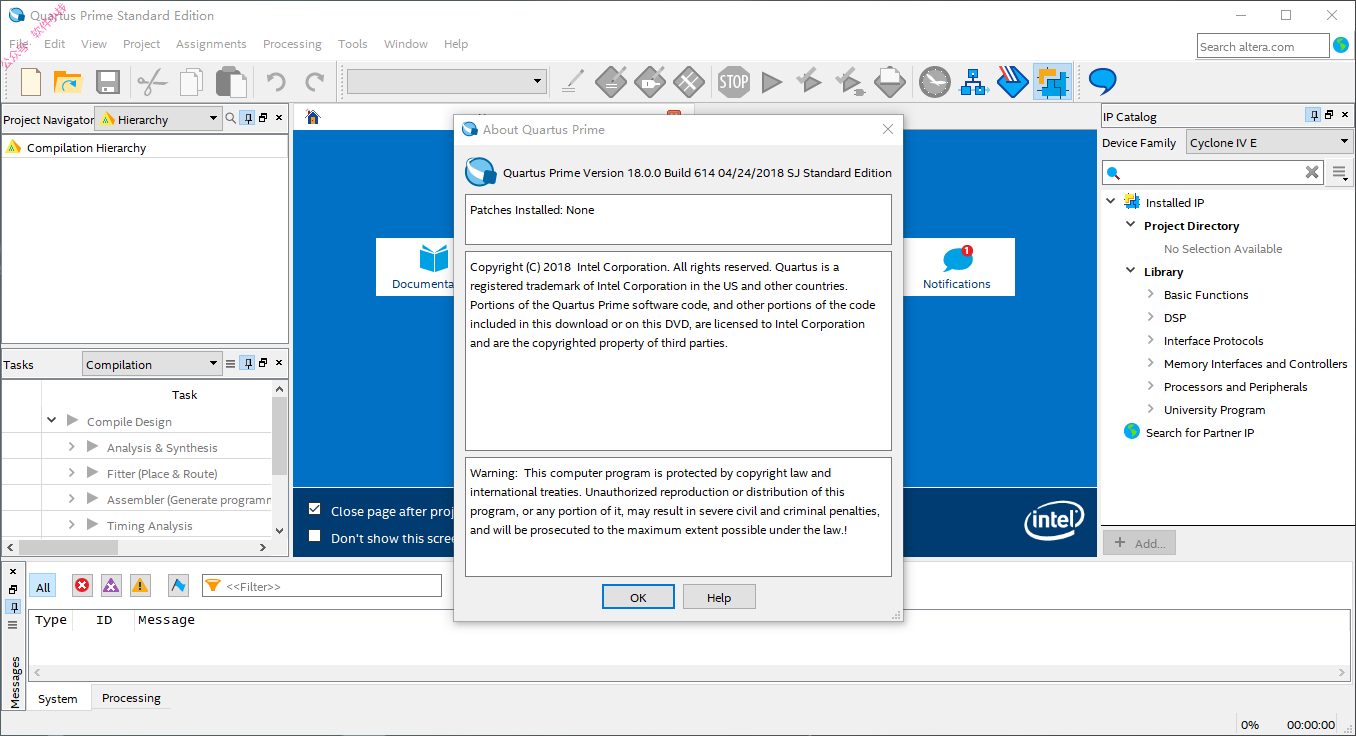Screen dimensions: 1356x736
Task: Click the Add... button in IP Catalog
Action: tap(1139, 543)
